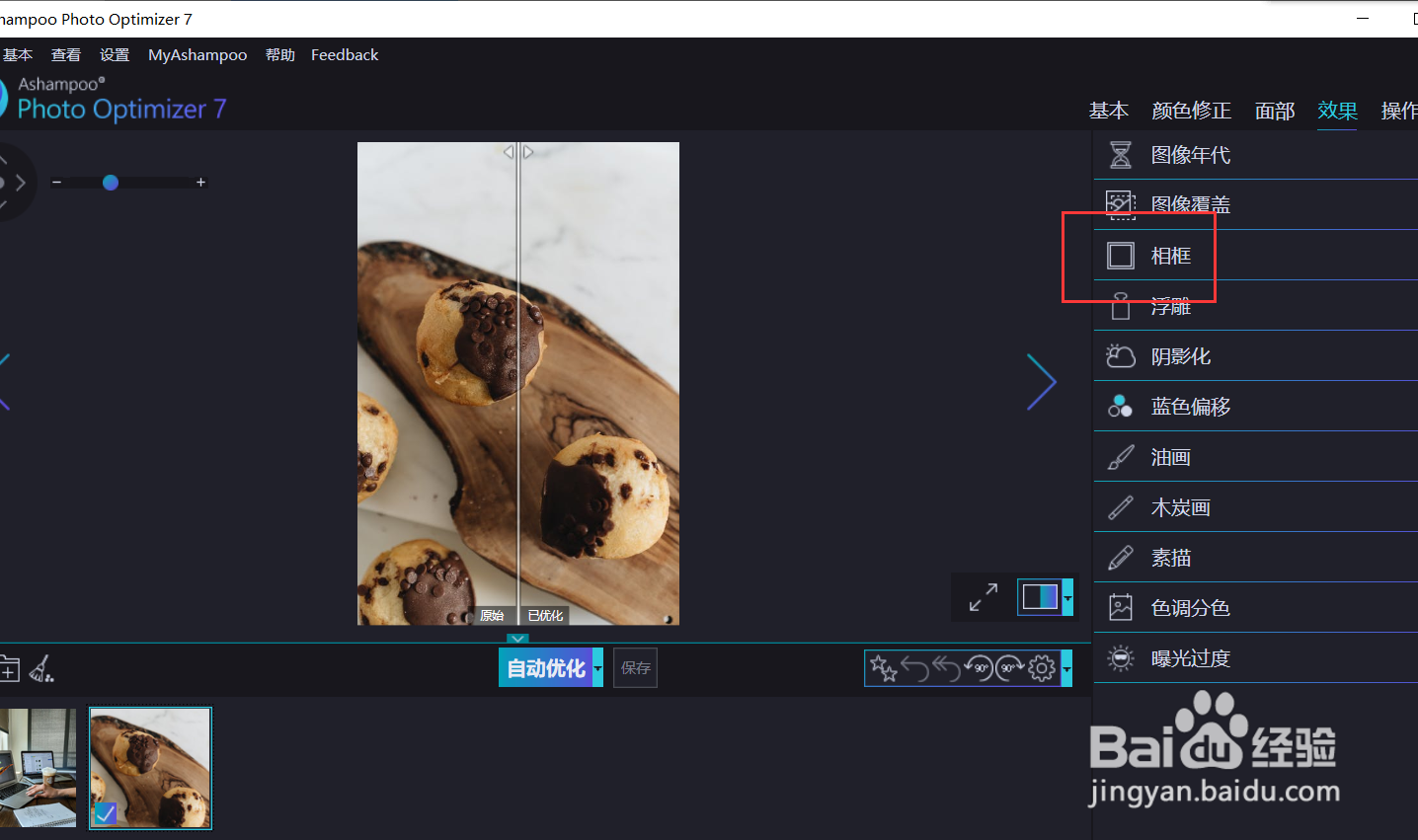Click the favorites stars icon in toolbar
The width and height of the screenshot is (1418, 840).
click(884, 669)
